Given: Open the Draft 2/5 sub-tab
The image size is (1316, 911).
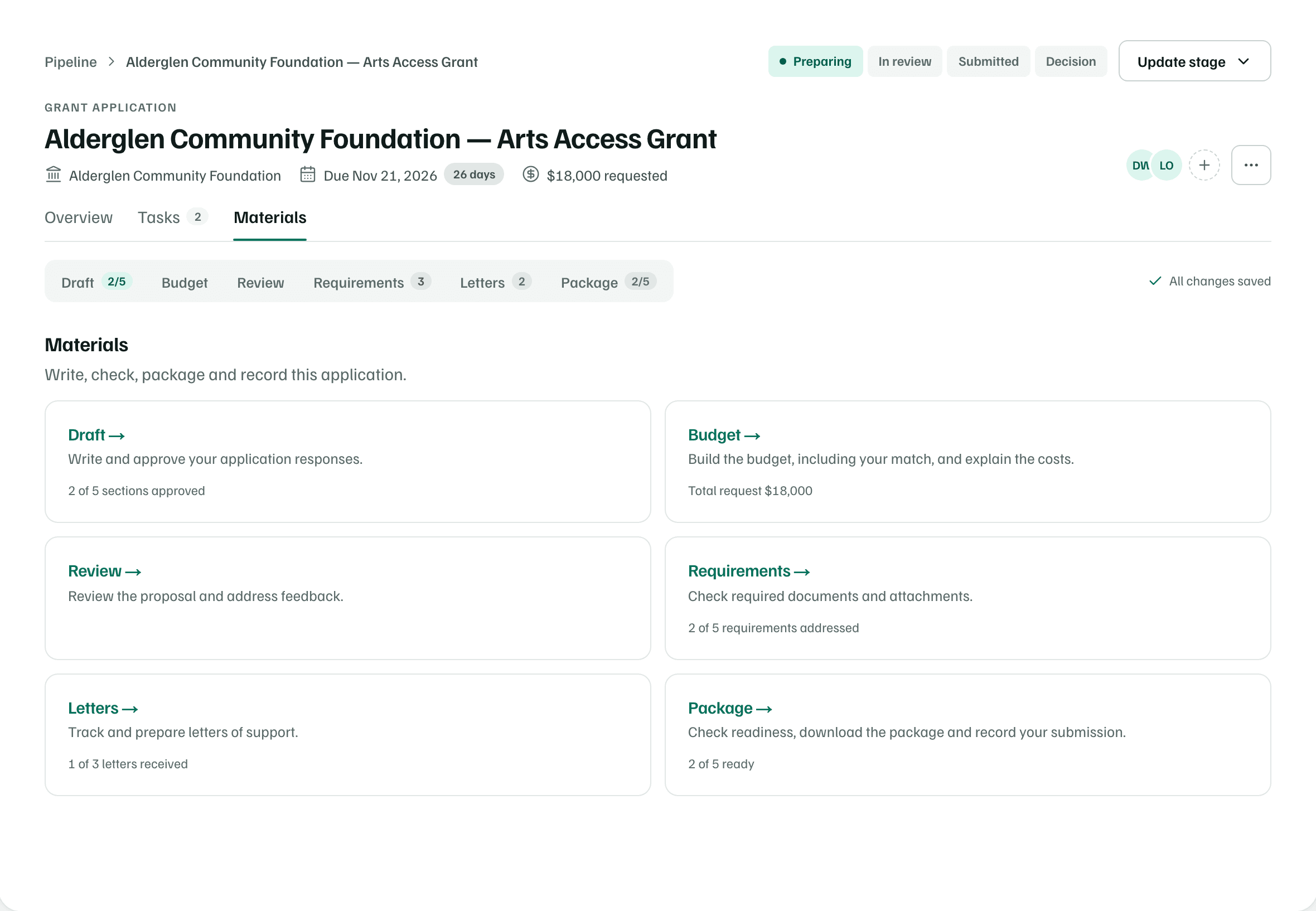Looking at the screenshot, I should [96, 282].
